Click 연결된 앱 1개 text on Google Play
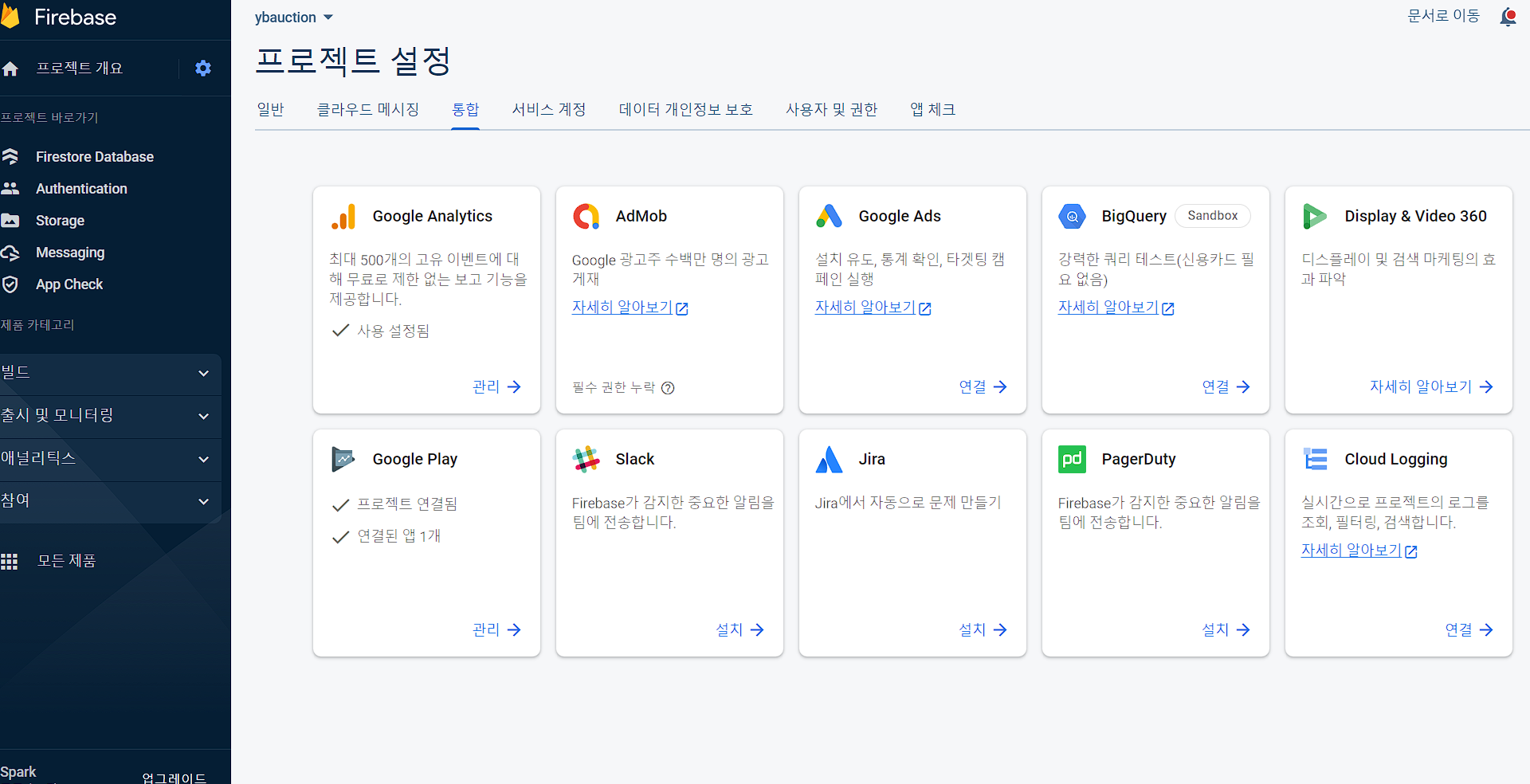The height and width of the screenshot is (784, 1530). (x=399, y=536)
